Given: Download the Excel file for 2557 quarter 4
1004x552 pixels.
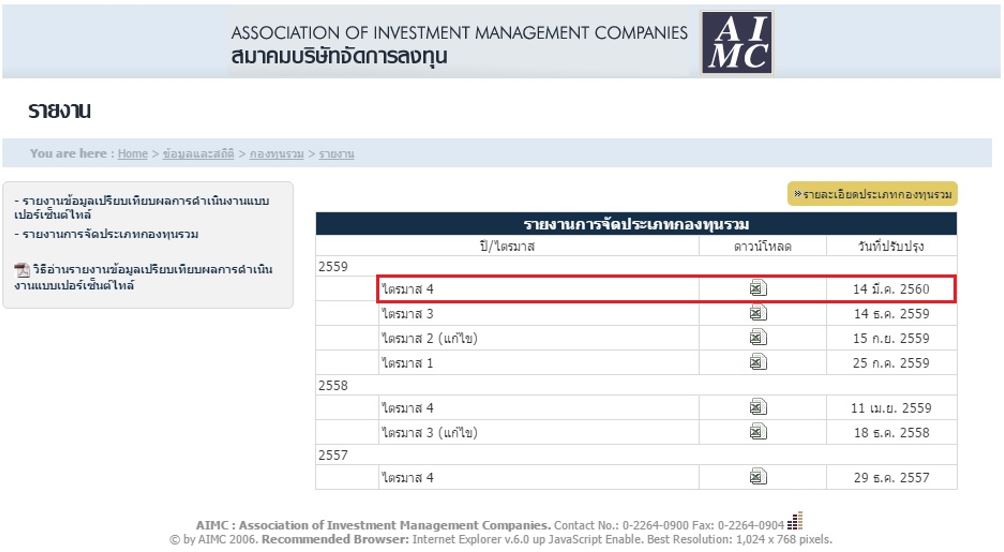Looking at the screenshot, I should point(758,478).
